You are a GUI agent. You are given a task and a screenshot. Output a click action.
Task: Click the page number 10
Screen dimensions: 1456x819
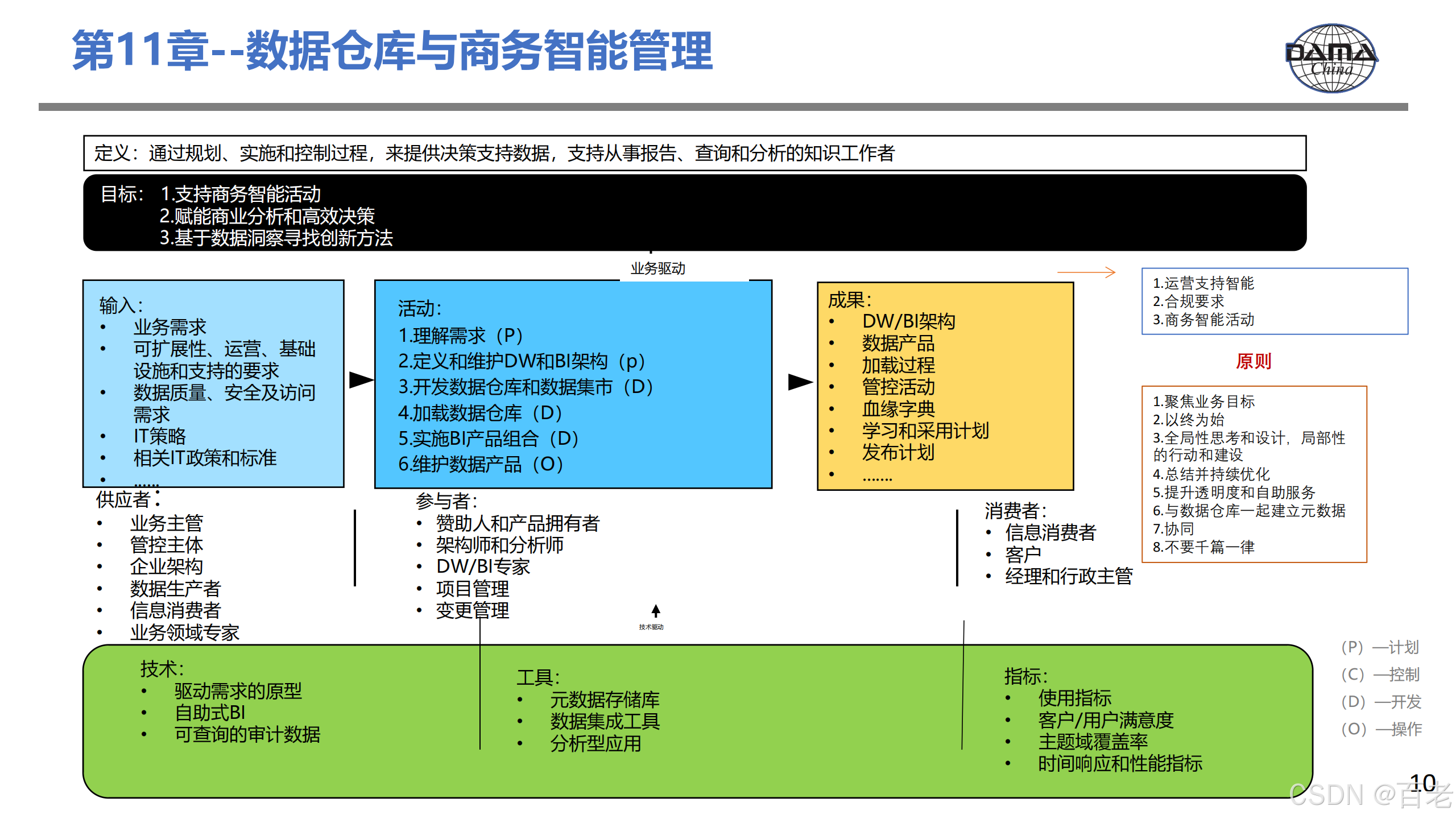pos(1422,783)
